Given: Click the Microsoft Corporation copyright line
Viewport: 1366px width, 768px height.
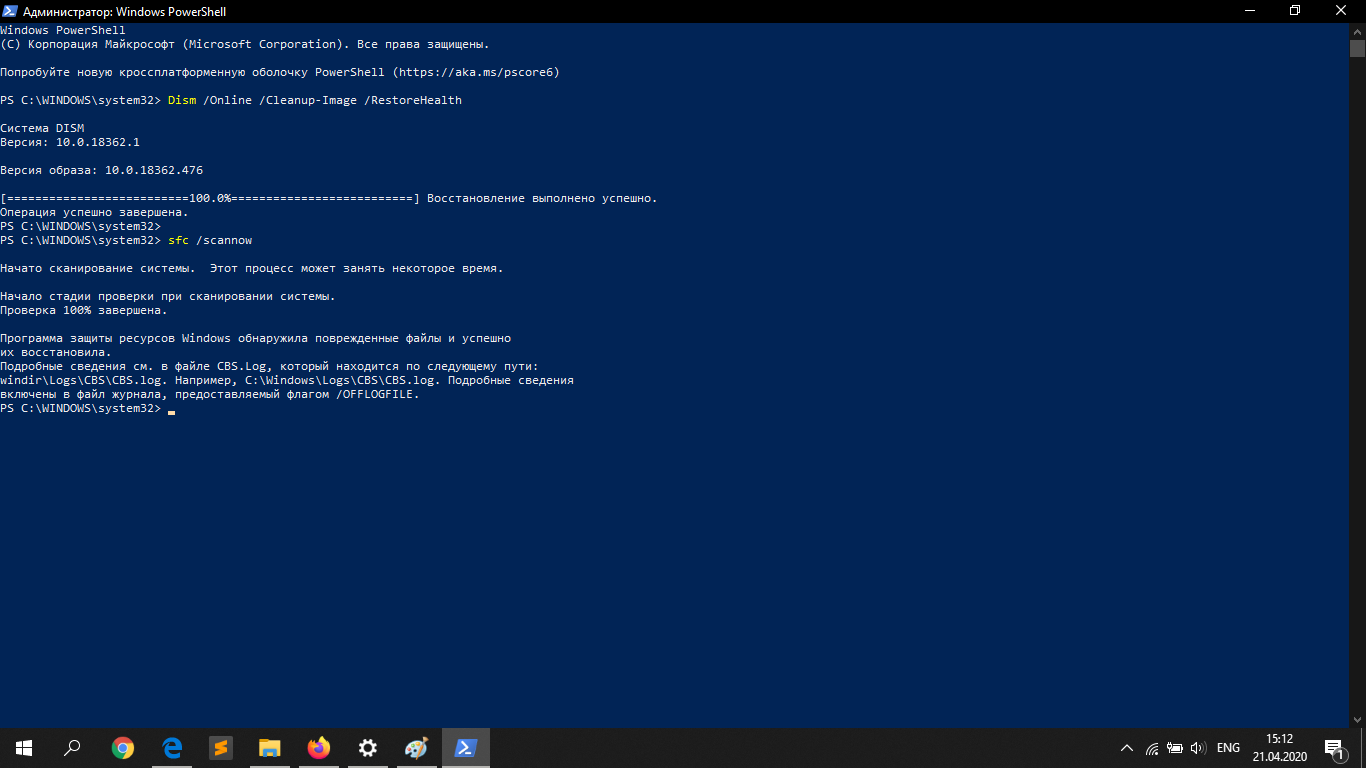Looking at the screenshot, I should pos(245,44).
